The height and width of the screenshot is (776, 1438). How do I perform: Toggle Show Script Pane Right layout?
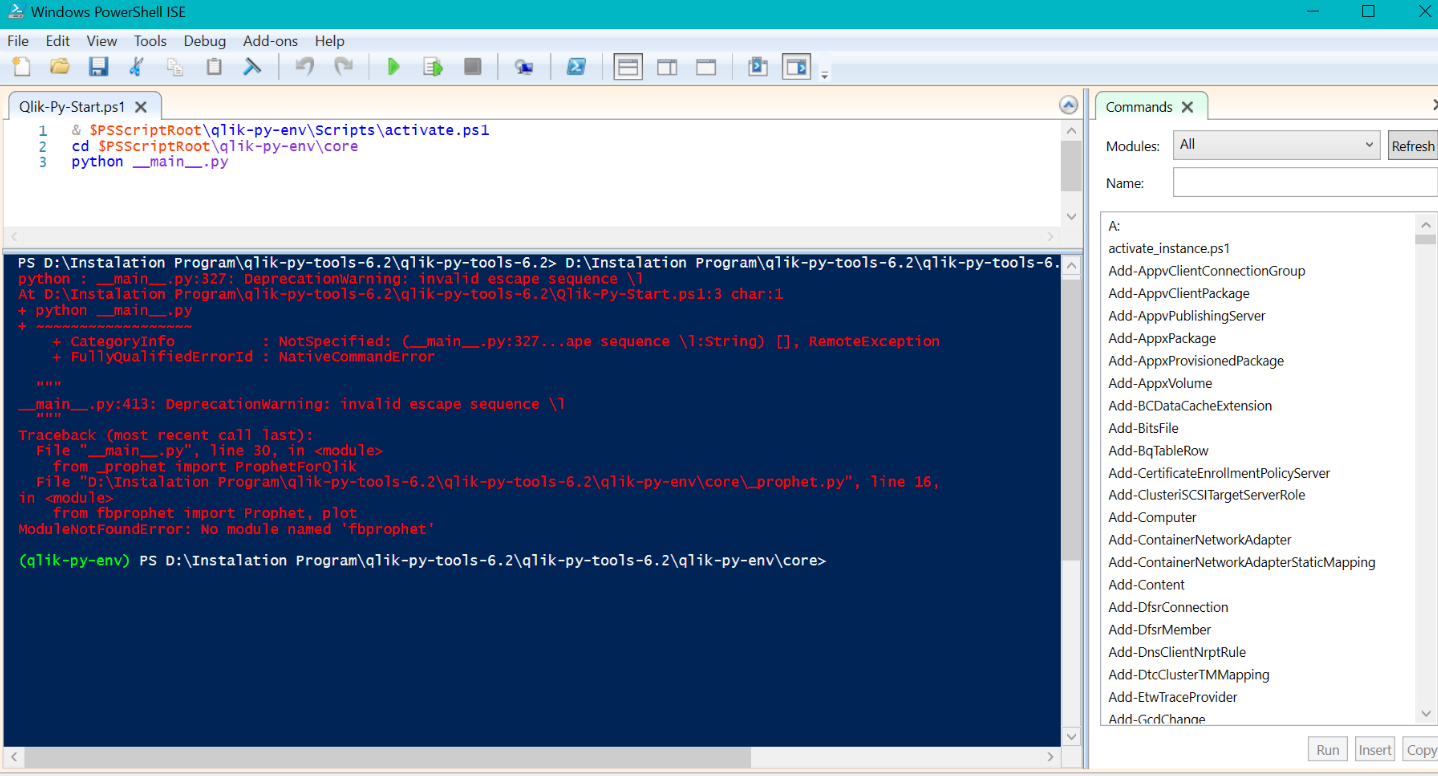(x=667, y=66)
